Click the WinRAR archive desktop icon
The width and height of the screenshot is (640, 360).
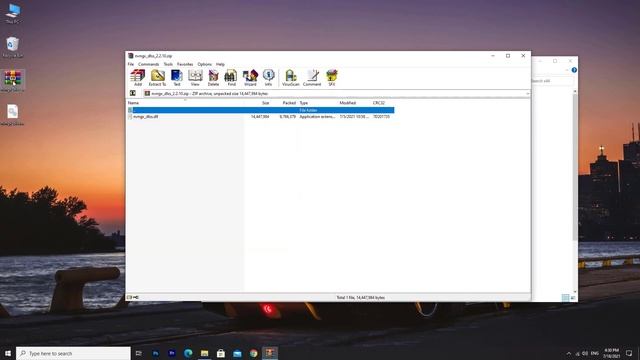point(13,81)
